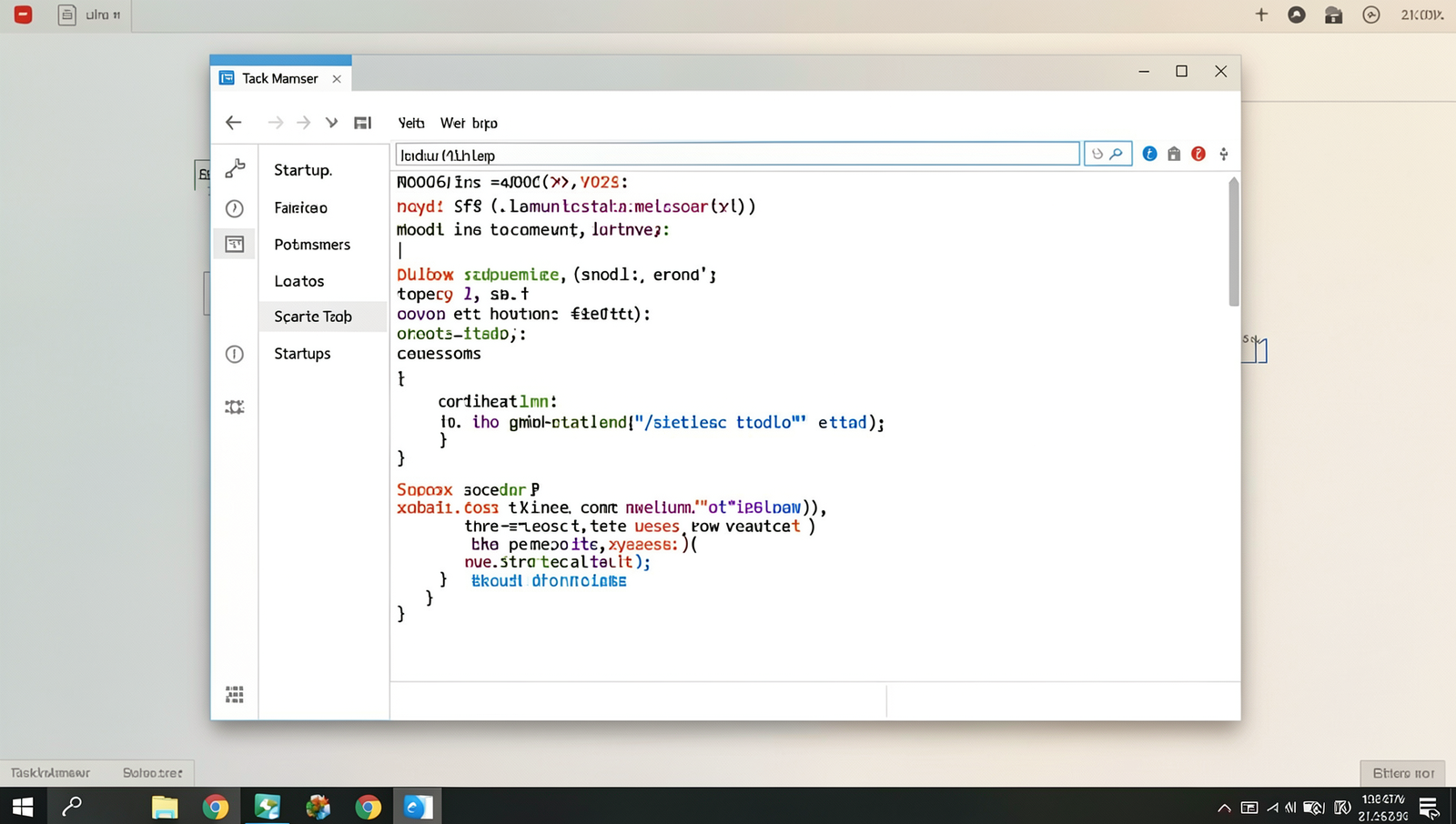The height and width of the screenshot is (824, 1456).
Task: Select the Startup. sidebar item
Action: pos(303,170)
